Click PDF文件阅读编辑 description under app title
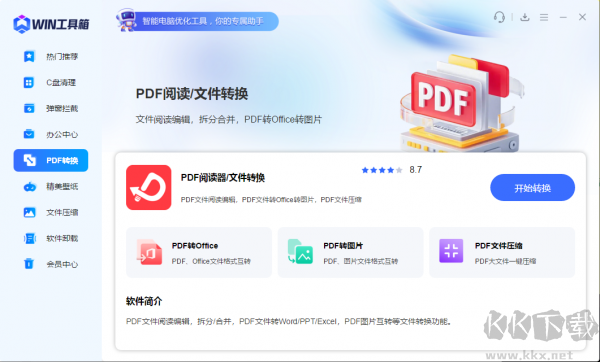 [x=271, y=200]
